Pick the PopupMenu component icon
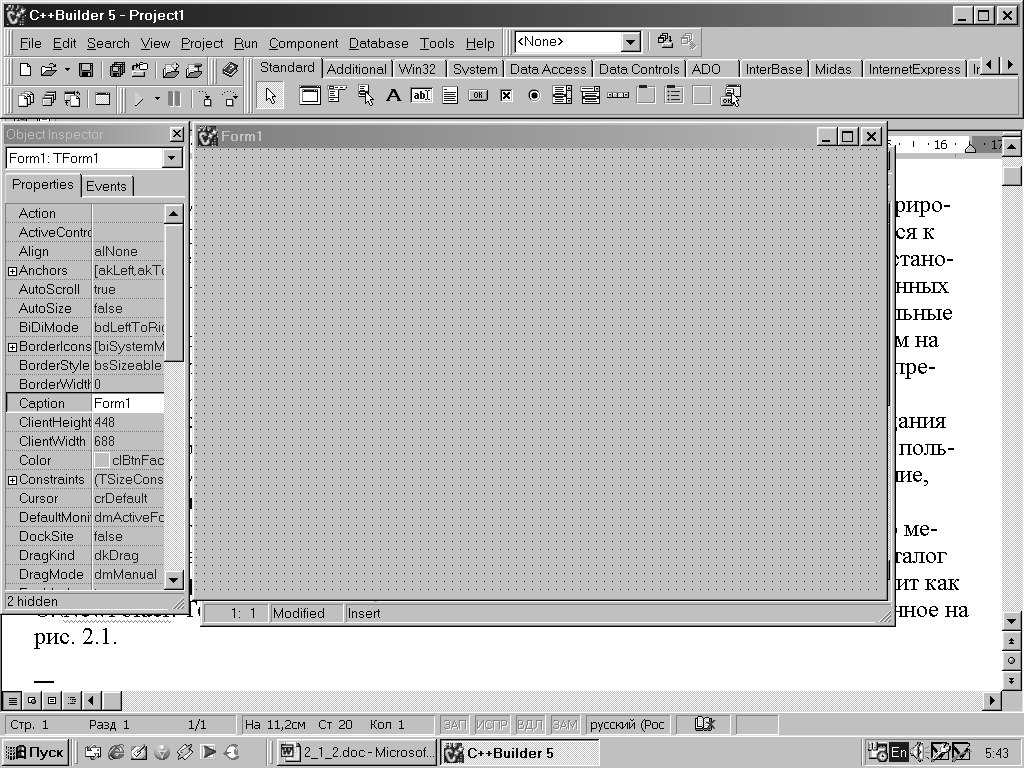This screenshot has width=1024, height=768. click(x=366, y=96)
